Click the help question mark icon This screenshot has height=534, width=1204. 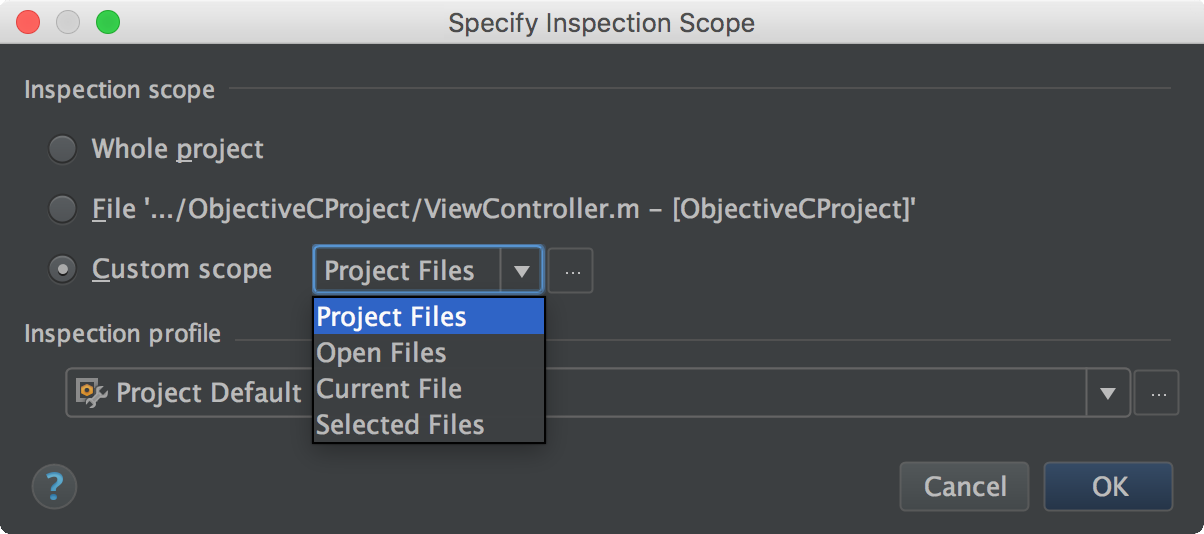click(55, 487)
